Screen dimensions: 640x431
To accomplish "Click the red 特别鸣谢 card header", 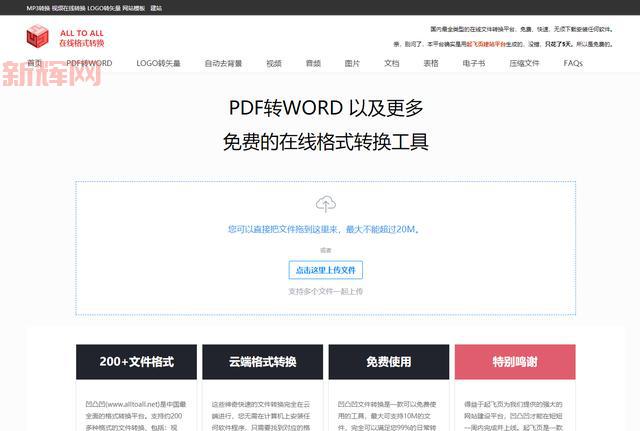I will (x=515, y=362).
